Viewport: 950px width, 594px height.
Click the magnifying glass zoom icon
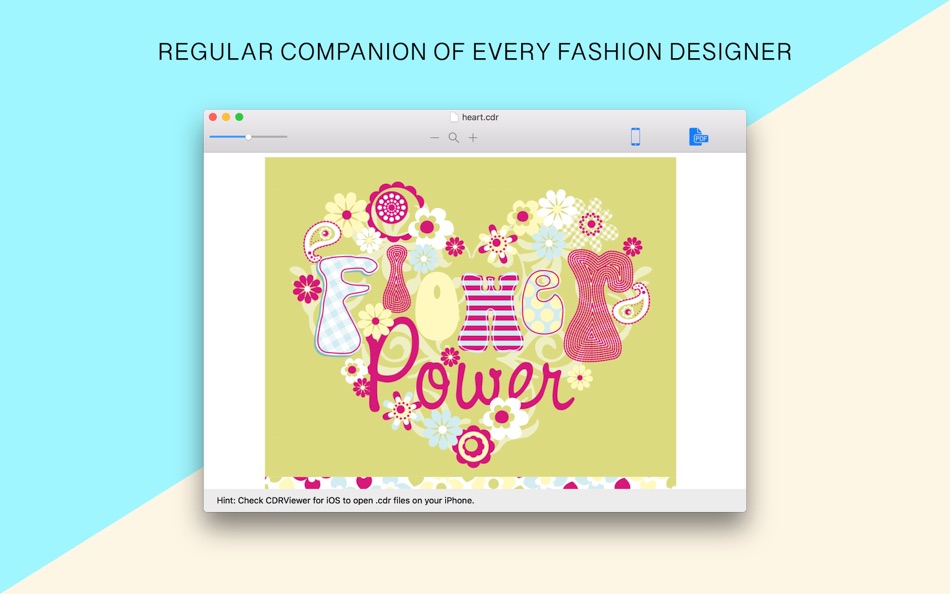(453, 138)
